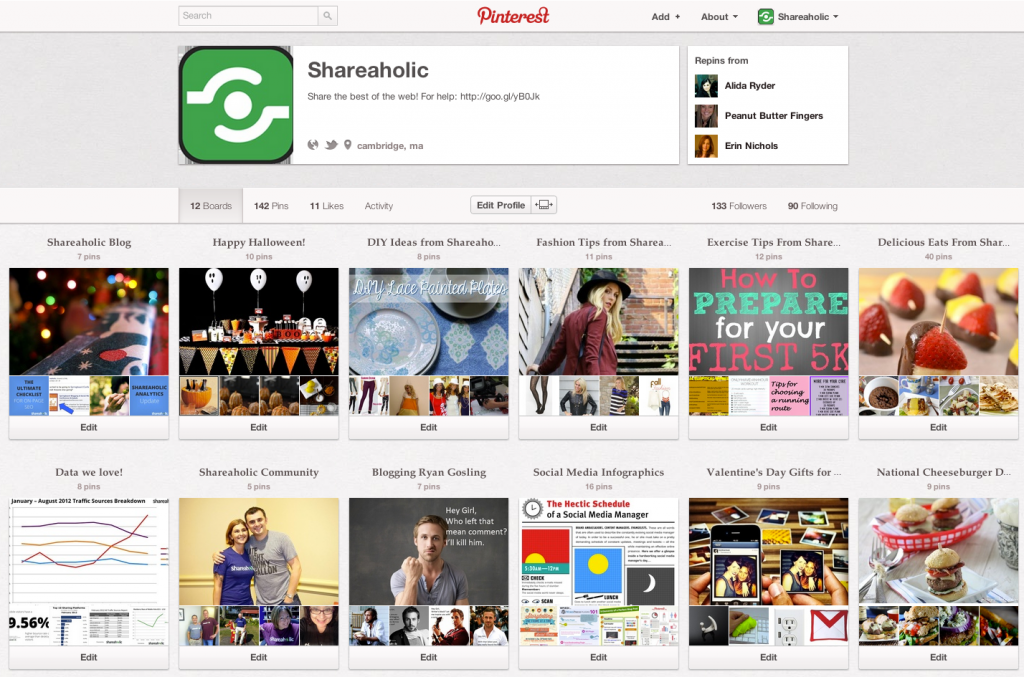Open the chocolate strawberries cover image
Viewport: 1024px width, 677px height.
[x=938, y=321]
